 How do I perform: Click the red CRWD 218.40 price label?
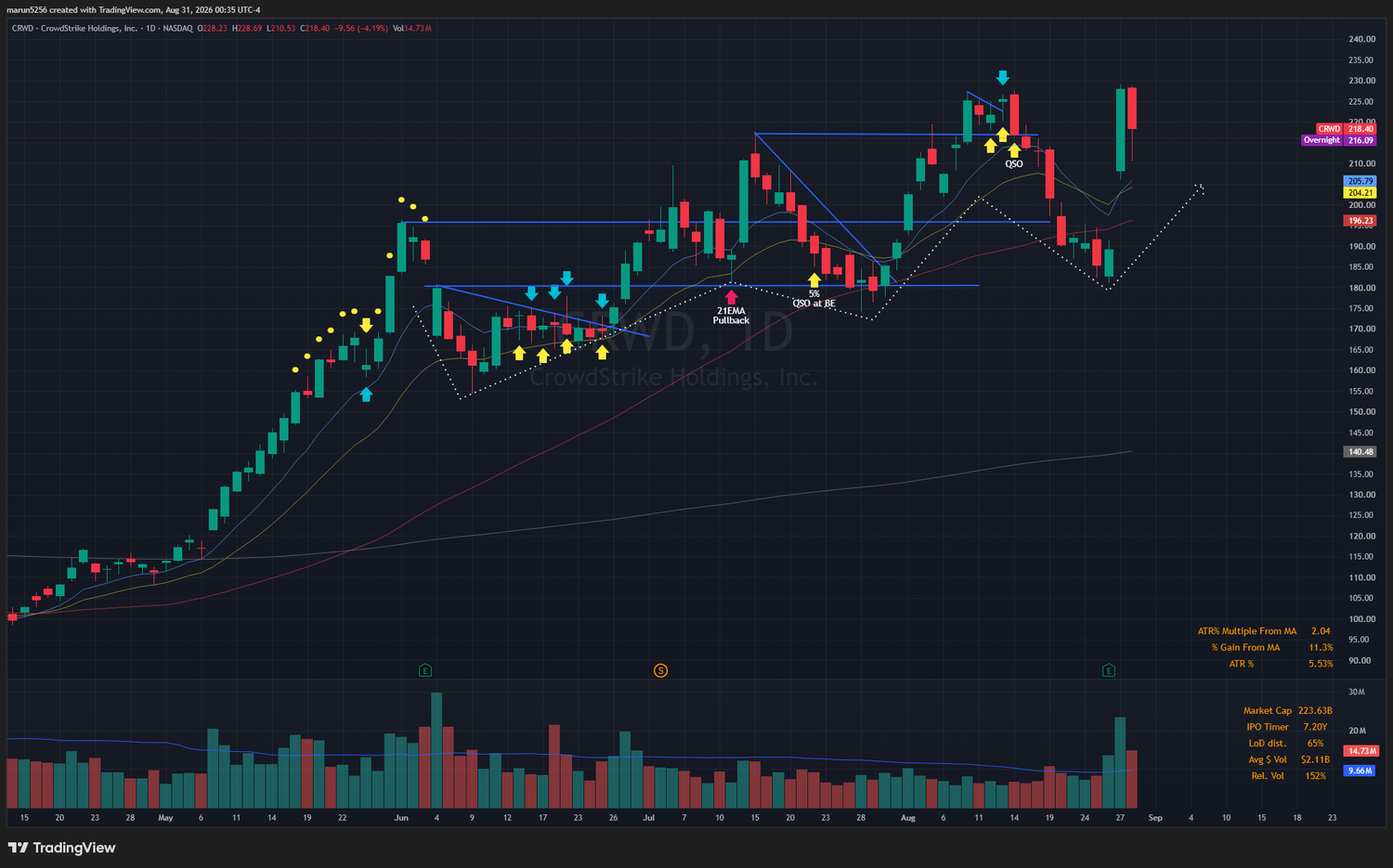[x=1346, y=129]
